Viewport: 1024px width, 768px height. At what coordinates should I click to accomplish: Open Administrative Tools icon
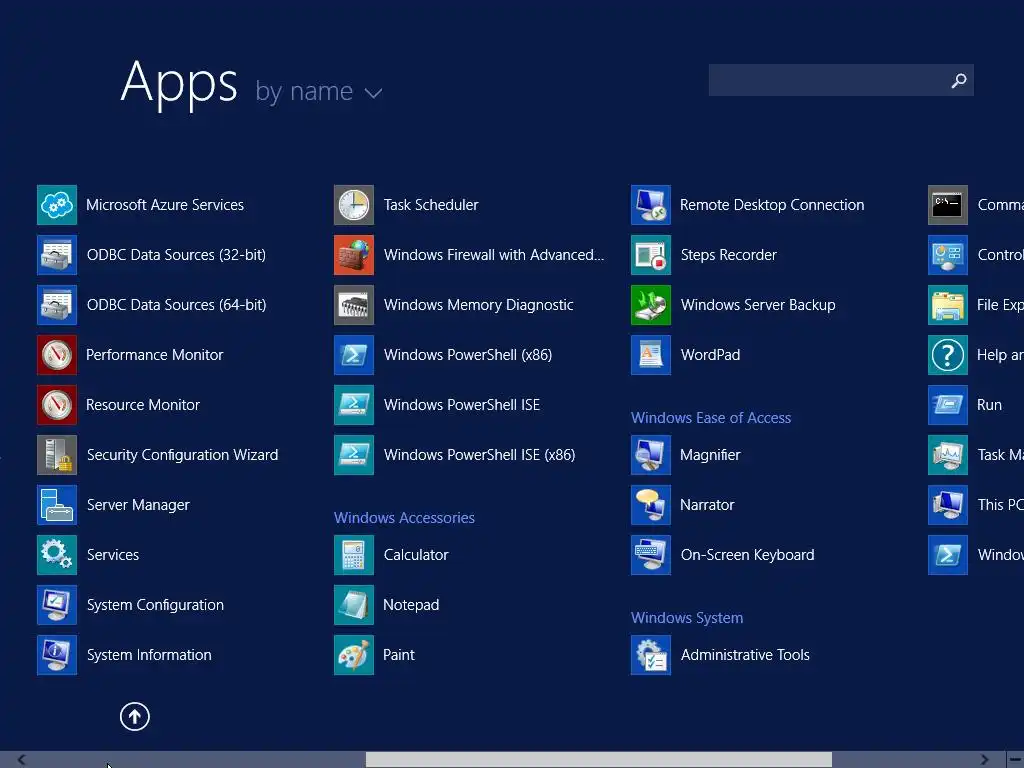pos(651,654)
